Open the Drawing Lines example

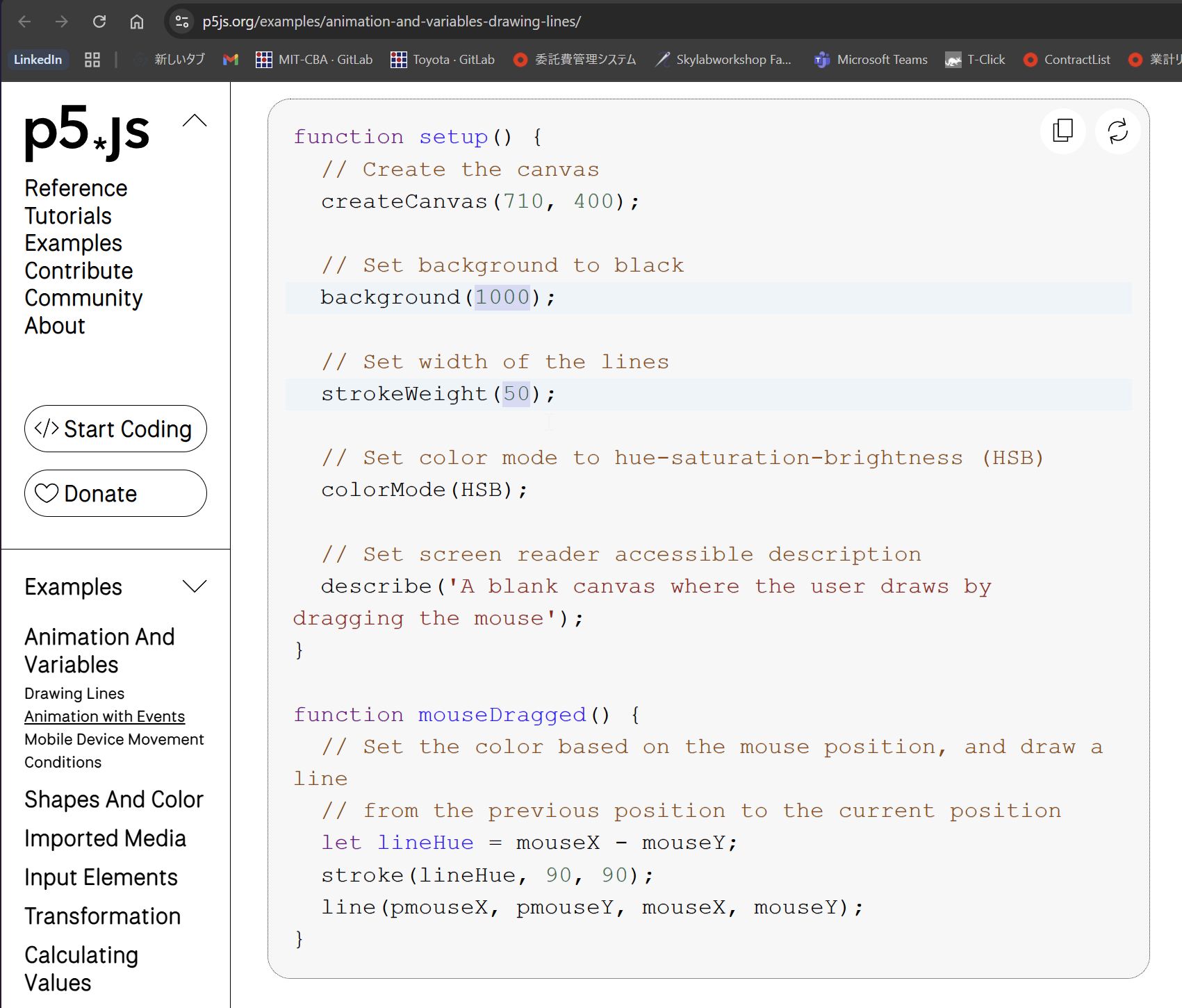click(x=74, y=693)
